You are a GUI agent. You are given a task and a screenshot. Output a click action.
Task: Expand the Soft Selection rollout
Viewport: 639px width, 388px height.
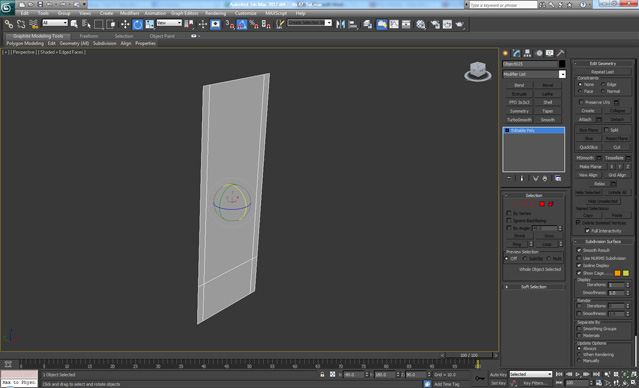533,287
